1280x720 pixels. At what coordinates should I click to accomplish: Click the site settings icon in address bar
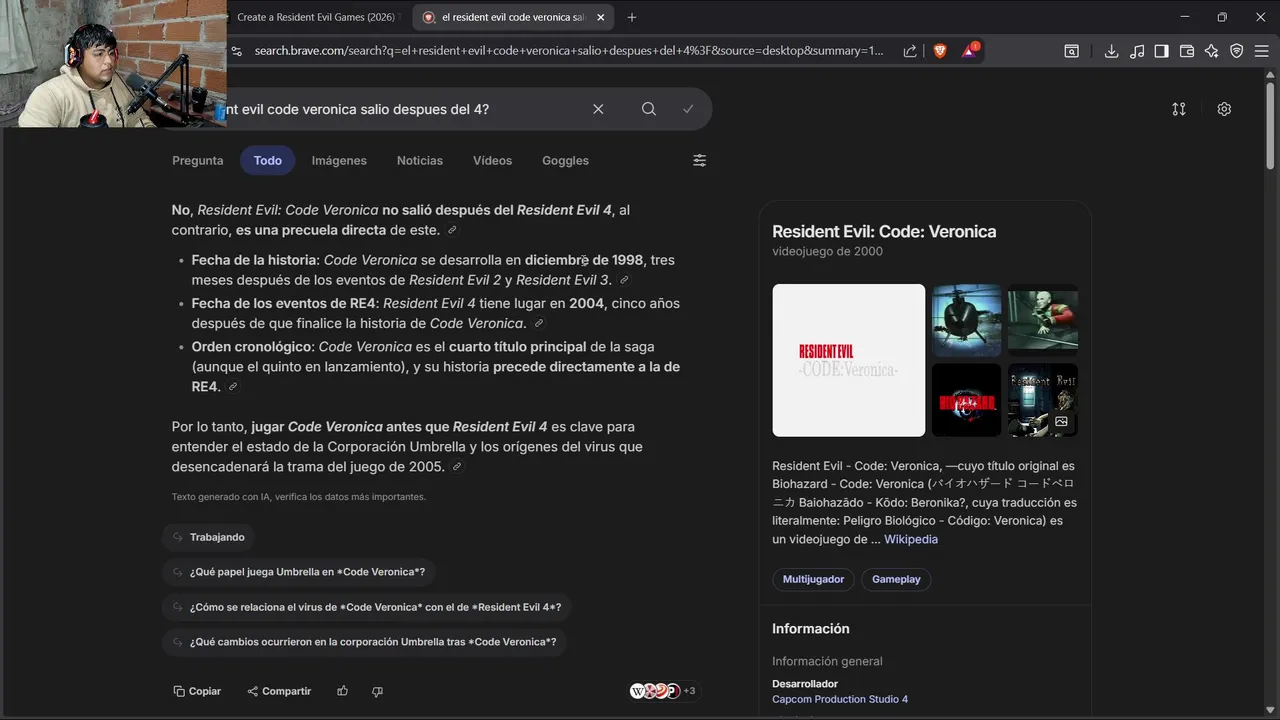click(236, 51)
